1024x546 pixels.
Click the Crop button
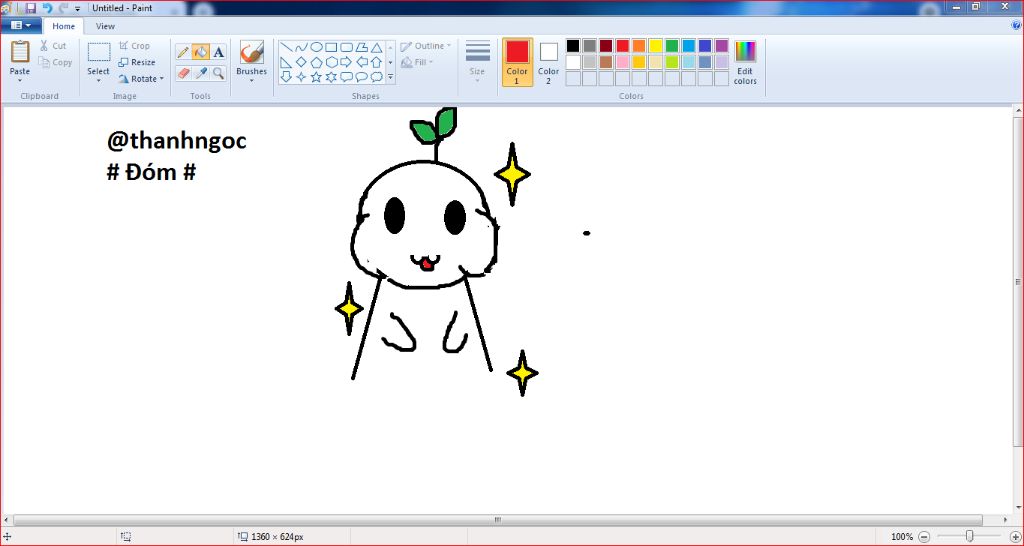point(135,46)
